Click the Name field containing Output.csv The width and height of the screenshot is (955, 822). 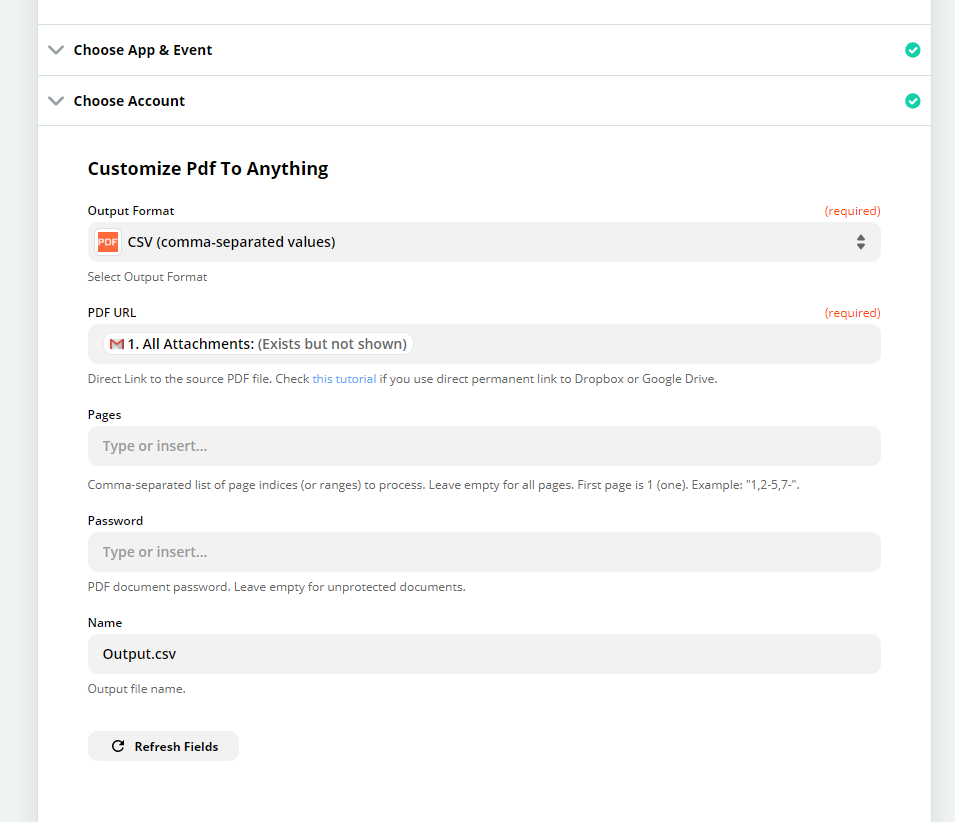[x=484, y=654]
